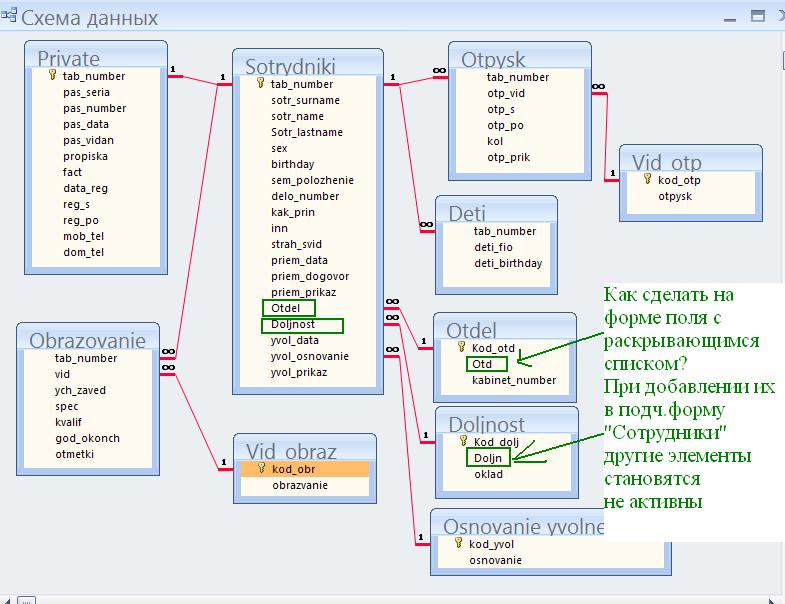Select priem_dogovor field in Sotrydniki

point(310,276)
